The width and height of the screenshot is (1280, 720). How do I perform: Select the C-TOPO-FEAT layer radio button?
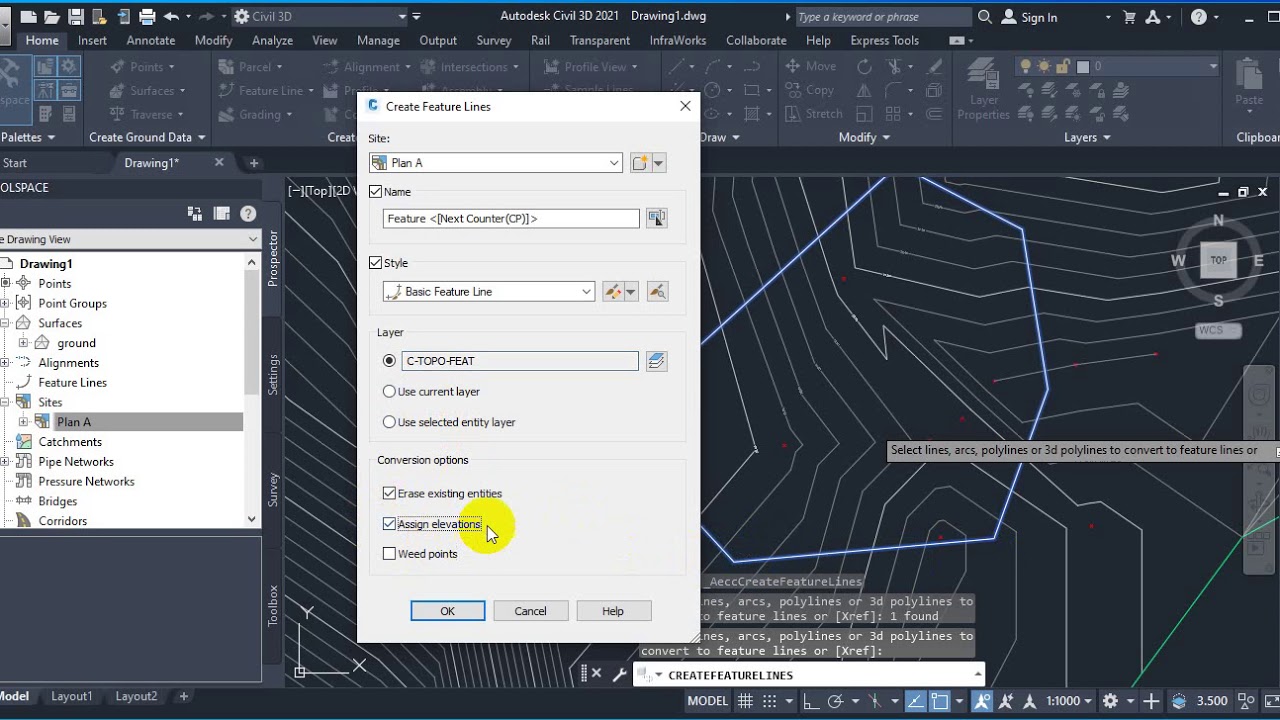coord(390,361)
